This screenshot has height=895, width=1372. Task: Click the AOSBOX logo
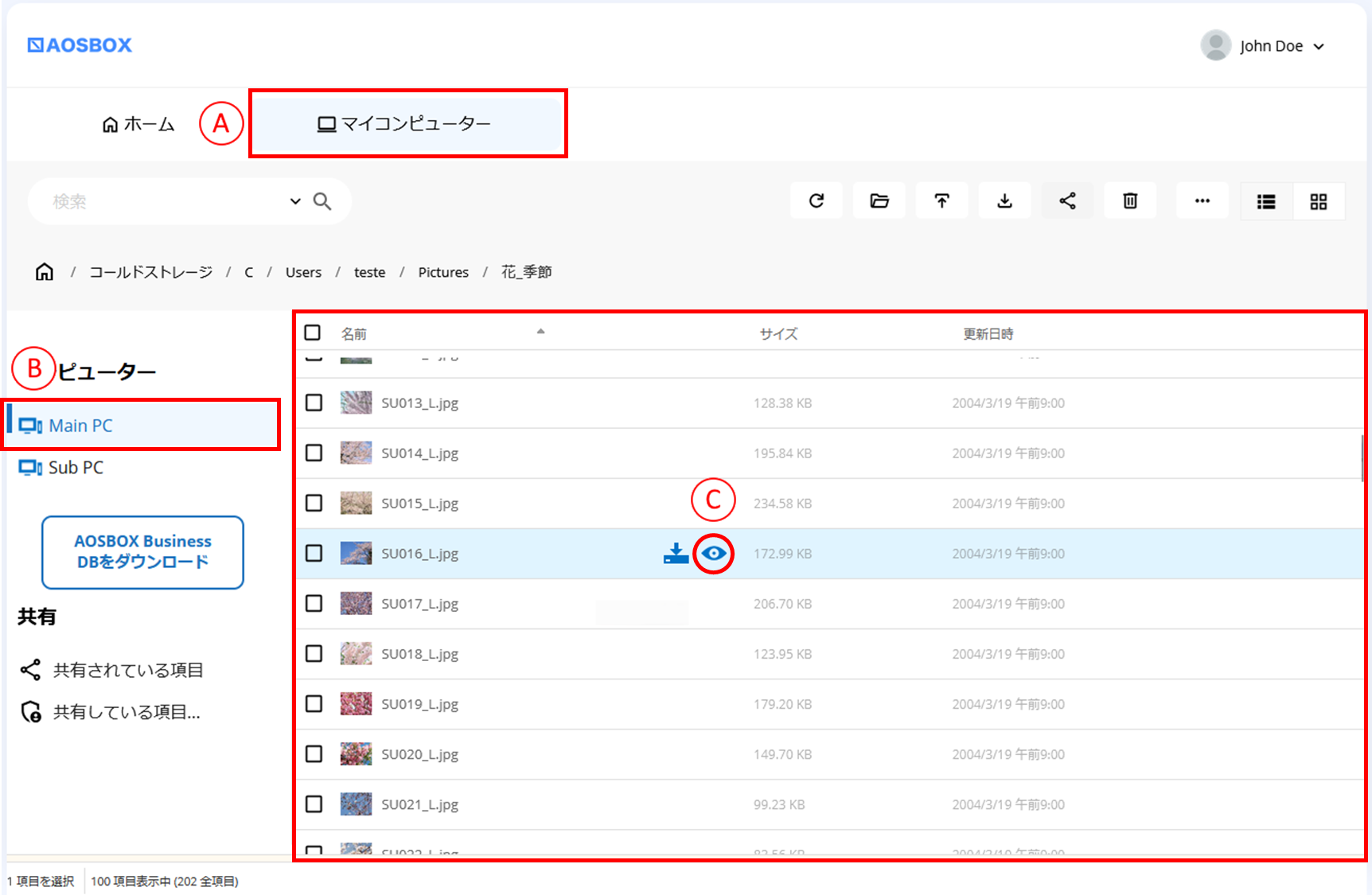click(80, 45)
